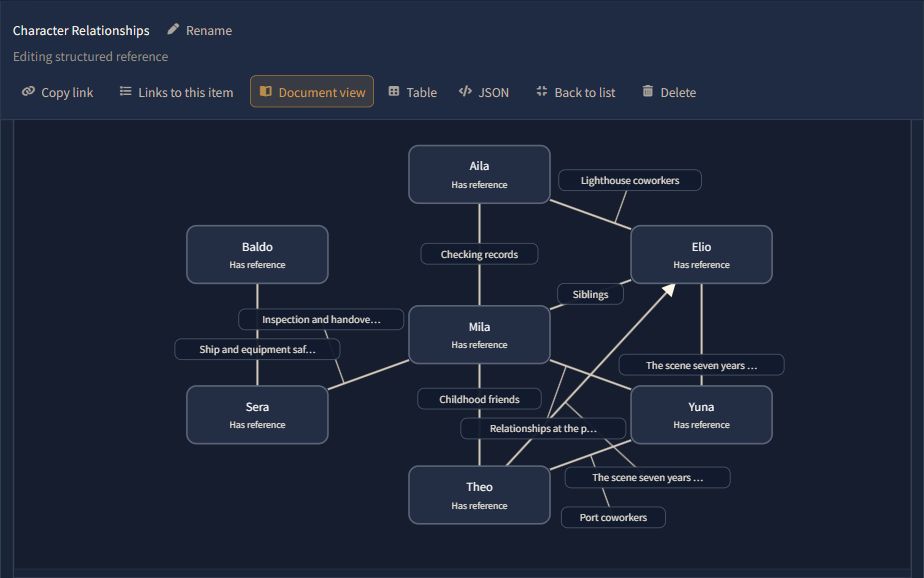
Task: Click the Links to this item list icon
Action: click(x=126, y=91)
